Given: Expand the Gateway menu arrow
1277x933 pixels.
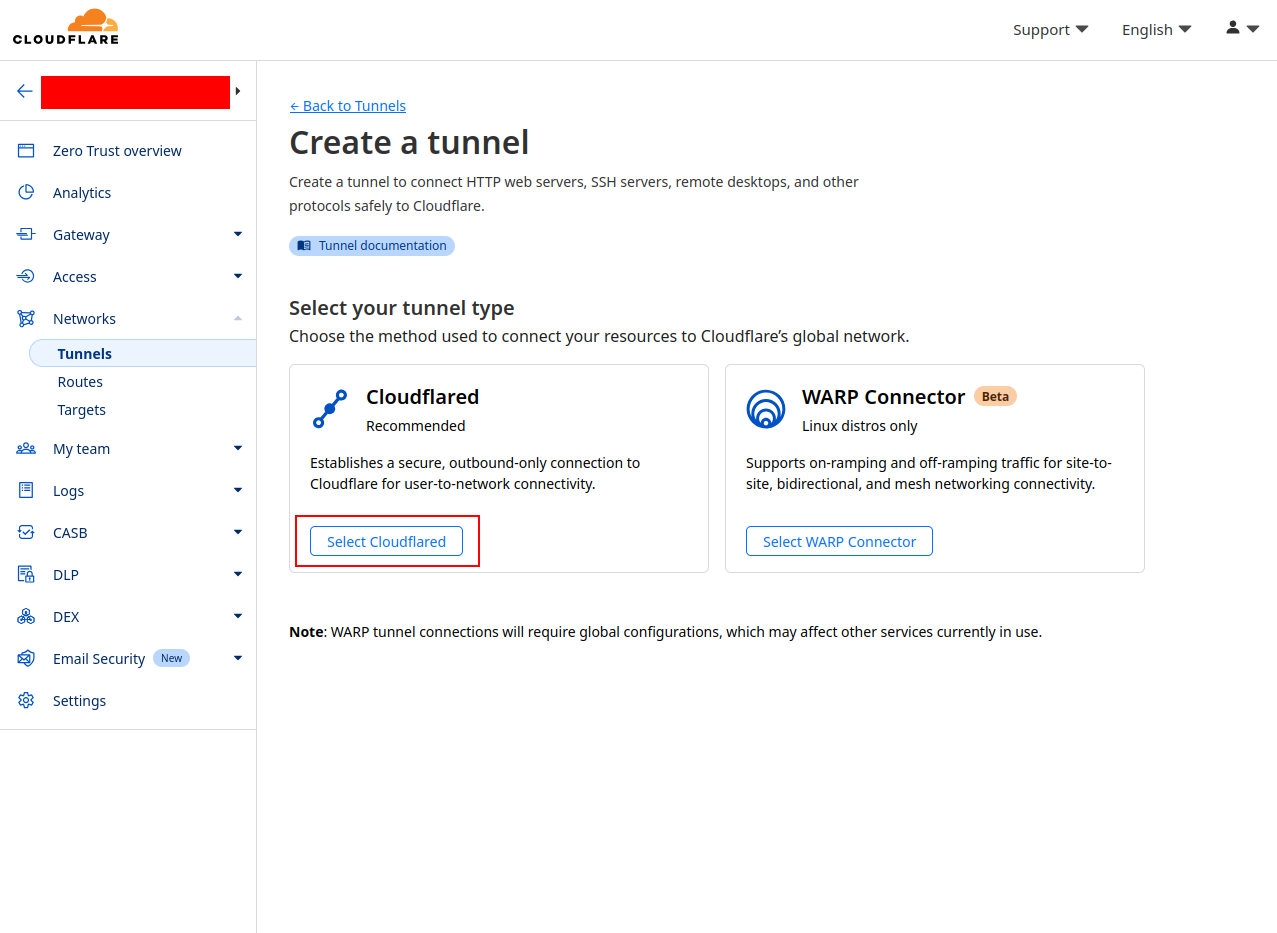Looking at the screenshot, I should click(x=238, y=234).
